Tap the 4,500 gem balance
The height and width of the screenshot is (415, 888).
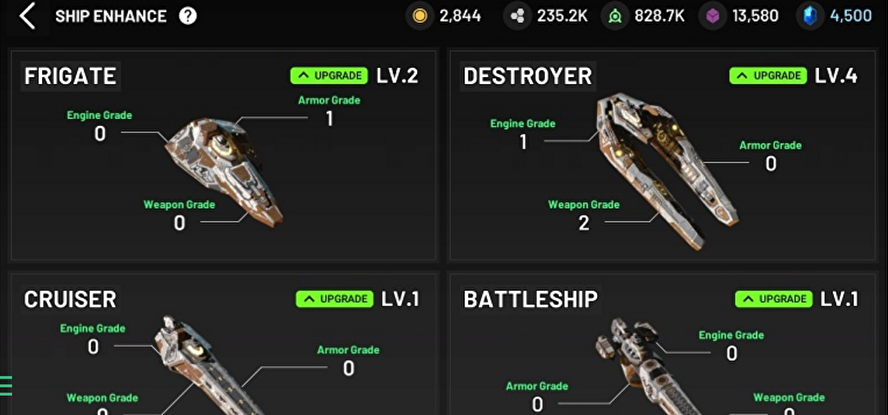click(851, 16)
